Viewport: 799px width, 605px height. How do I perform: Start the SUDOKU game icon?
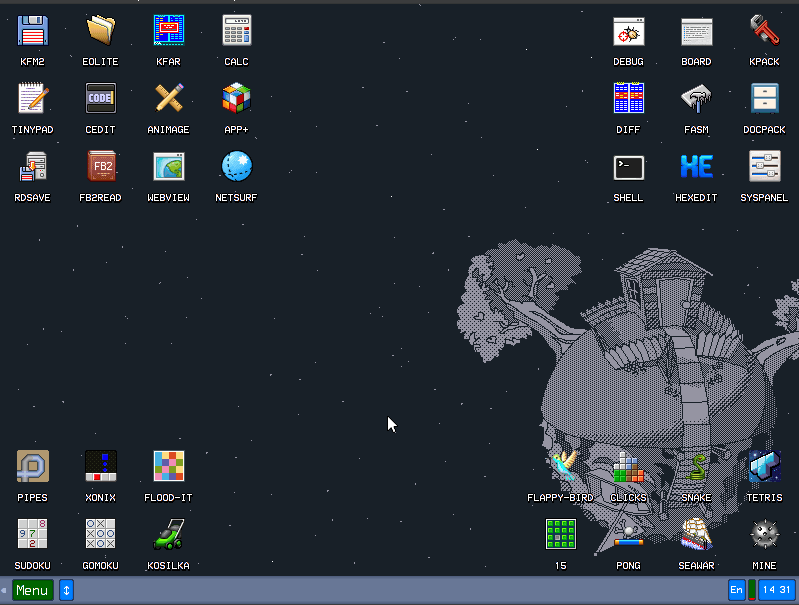click(33, 534)
